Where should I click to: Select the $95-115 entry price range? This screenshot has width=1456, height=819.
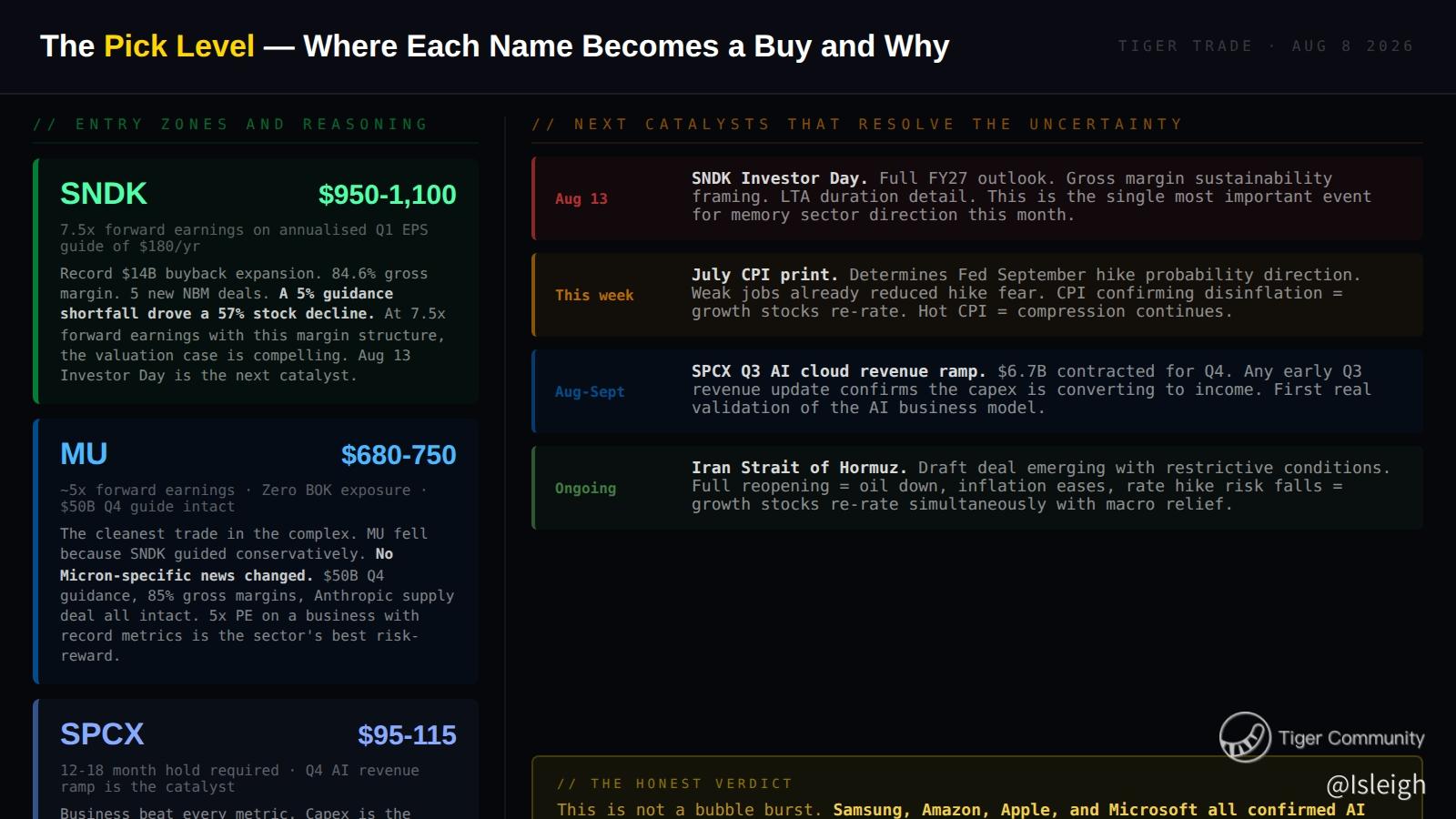click(407, 735)
